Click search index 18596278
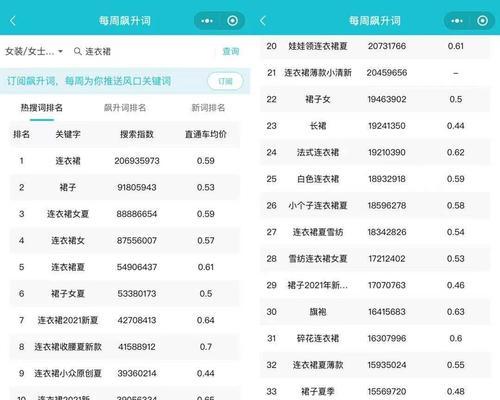The height and width of the screenshot is (400, 500). click(387, 205)
